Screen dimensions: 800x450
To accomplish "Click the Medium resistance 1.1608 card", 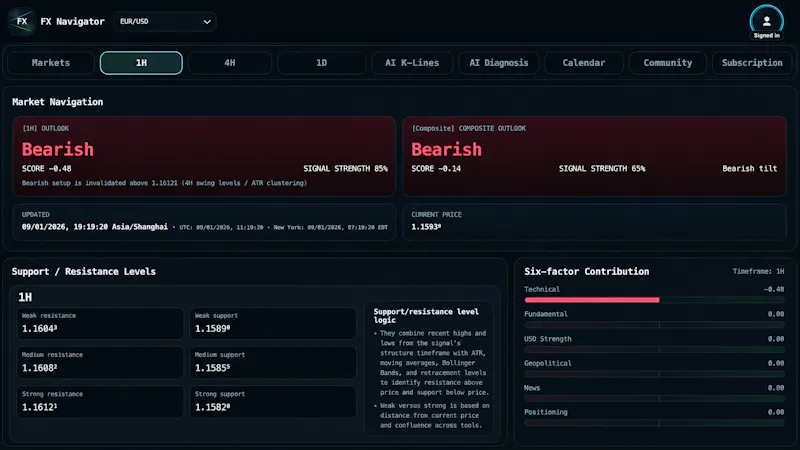I will pos(100,362).
